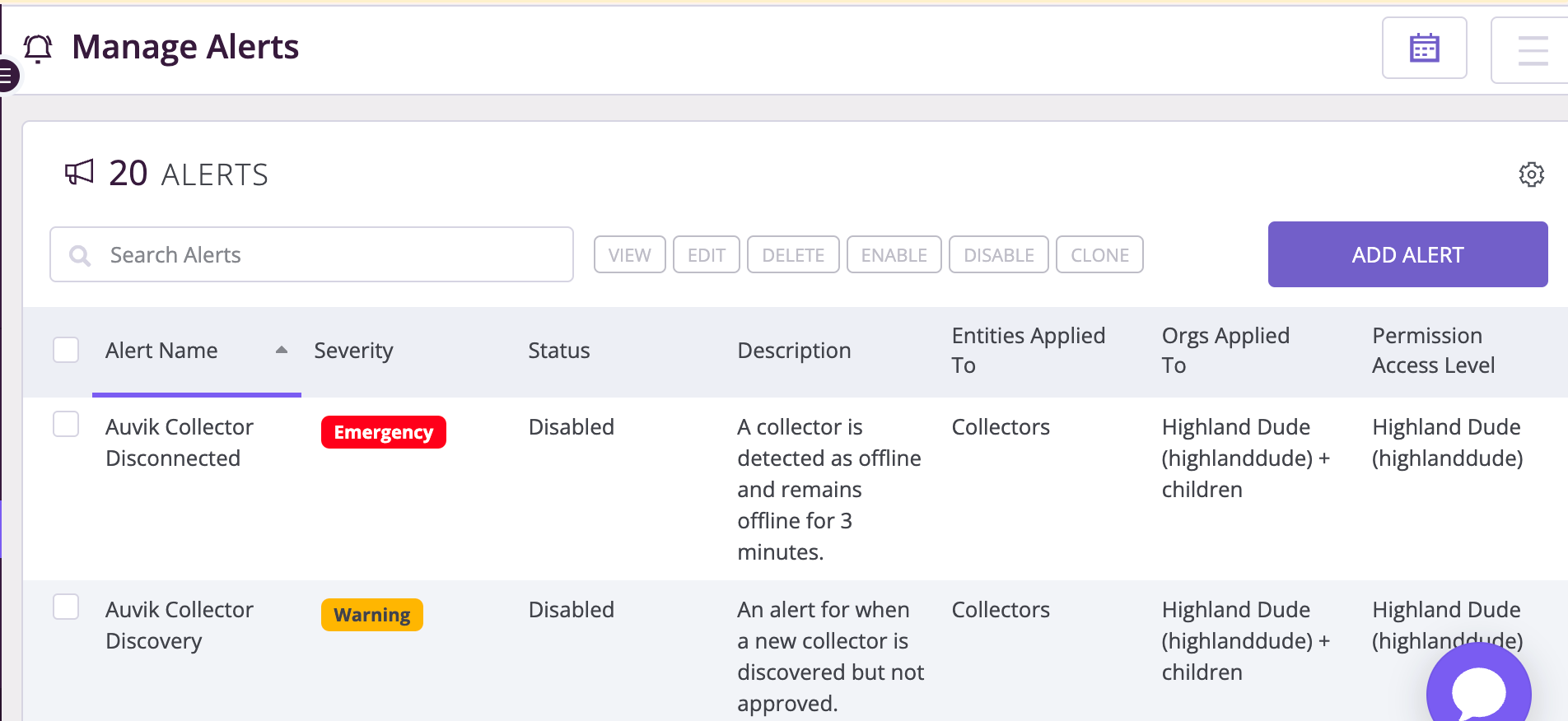Sort by the Status column header
This screenshot has width=1568, height=721.
coord(559,351)
